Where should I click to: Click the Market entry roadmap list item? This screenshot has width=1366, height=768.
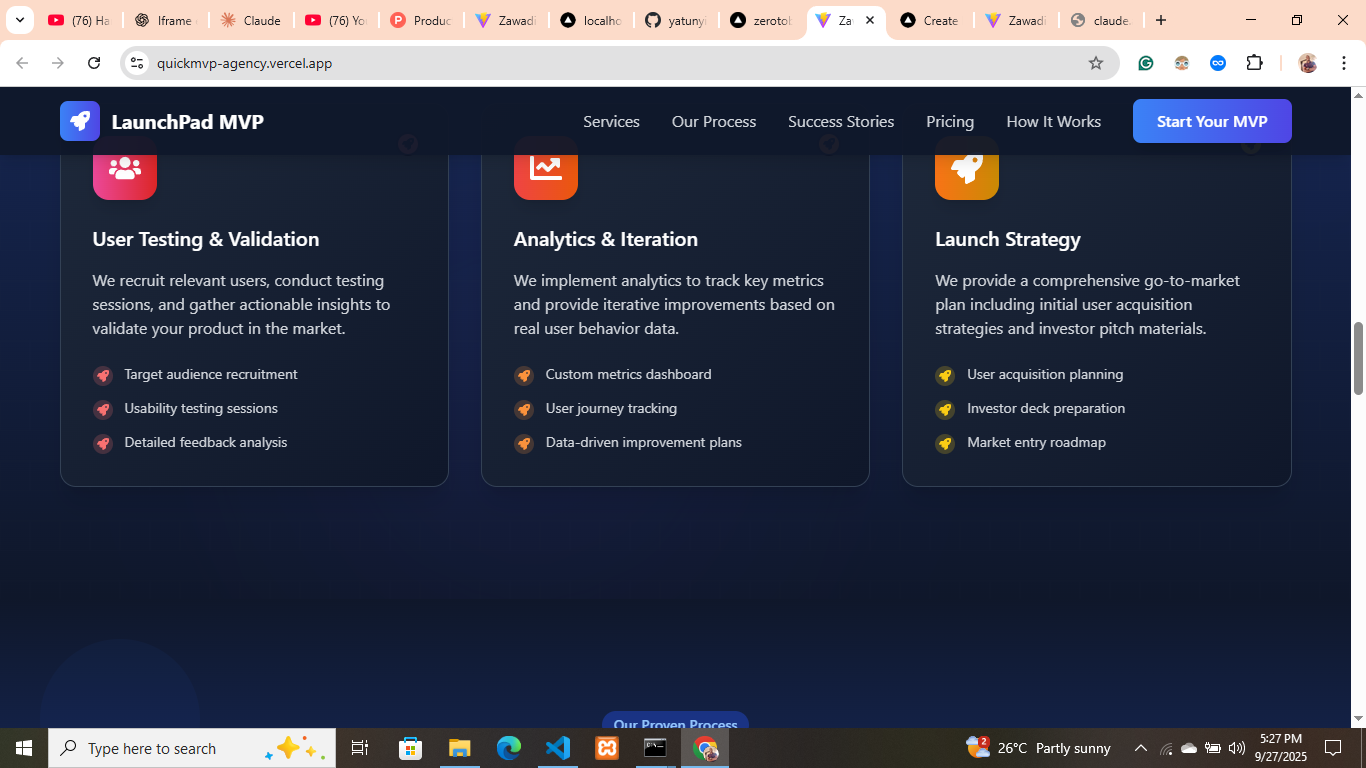coord(1036,442)
